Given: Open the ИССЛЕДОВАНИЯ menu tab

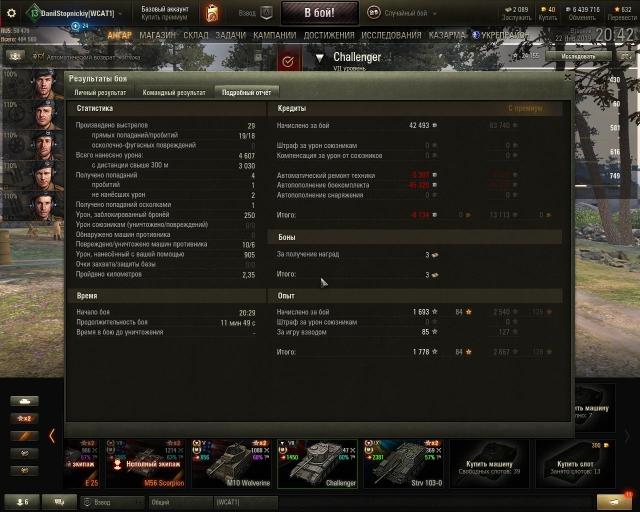Looking at the screenshot, I should pyautogui.click(x=391, y=36).
